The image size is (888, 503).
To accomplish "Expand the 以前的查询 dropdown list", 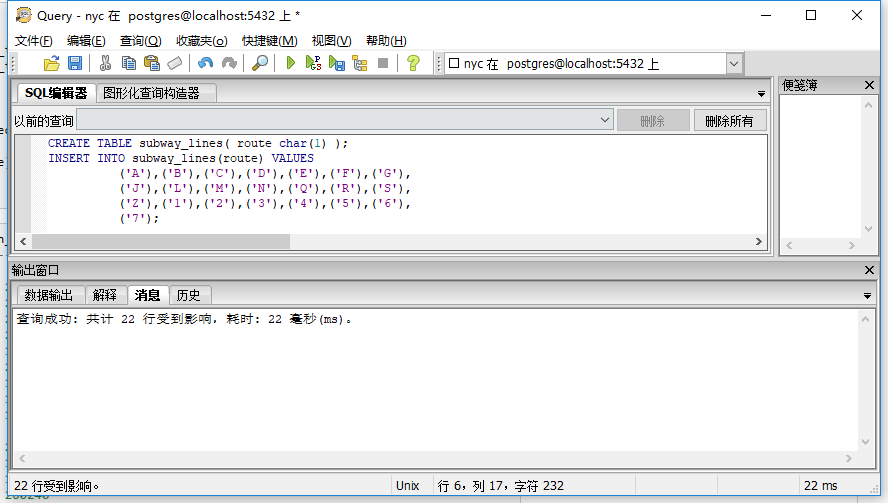I will [605, 120].
